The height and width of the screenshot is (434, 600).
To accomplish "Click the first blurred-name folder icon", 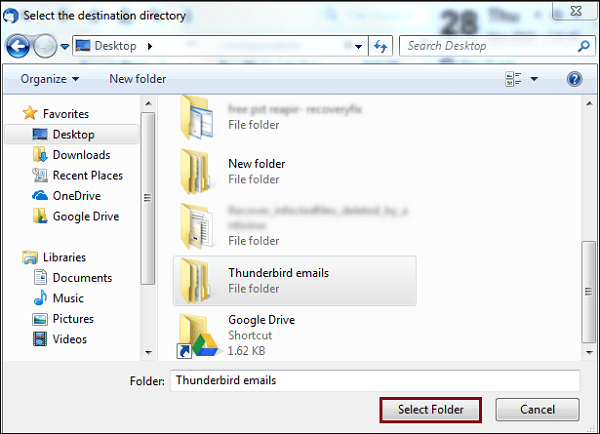I will click(197, 117).
